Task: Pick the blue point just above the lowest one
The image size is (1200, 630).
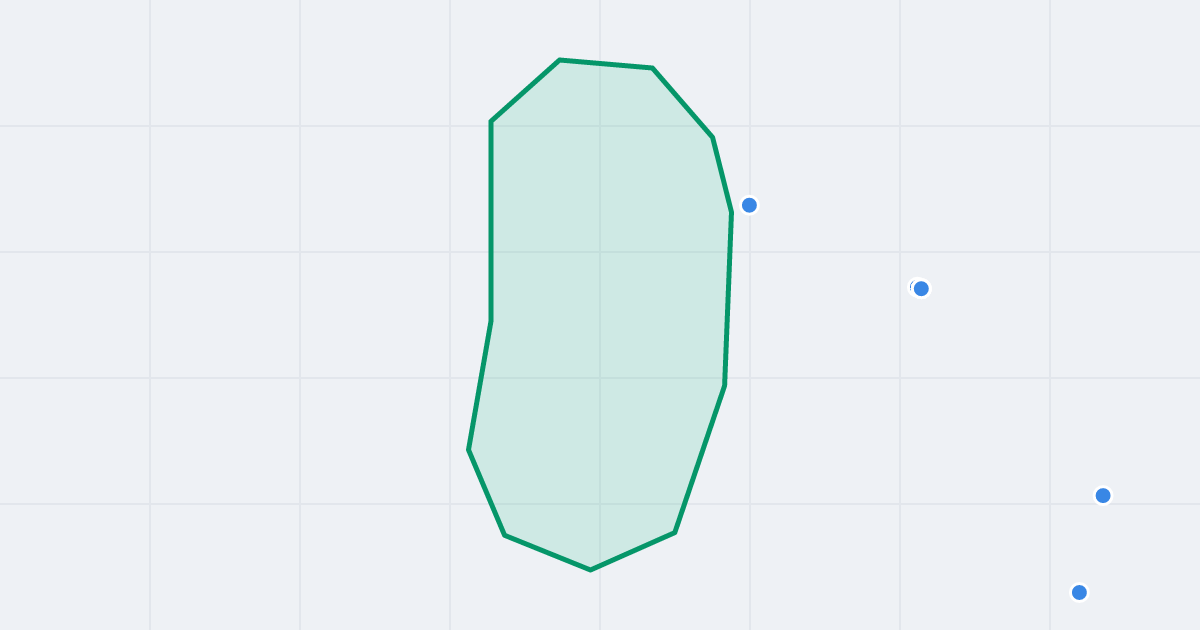Action: [x=1103, y=495]
